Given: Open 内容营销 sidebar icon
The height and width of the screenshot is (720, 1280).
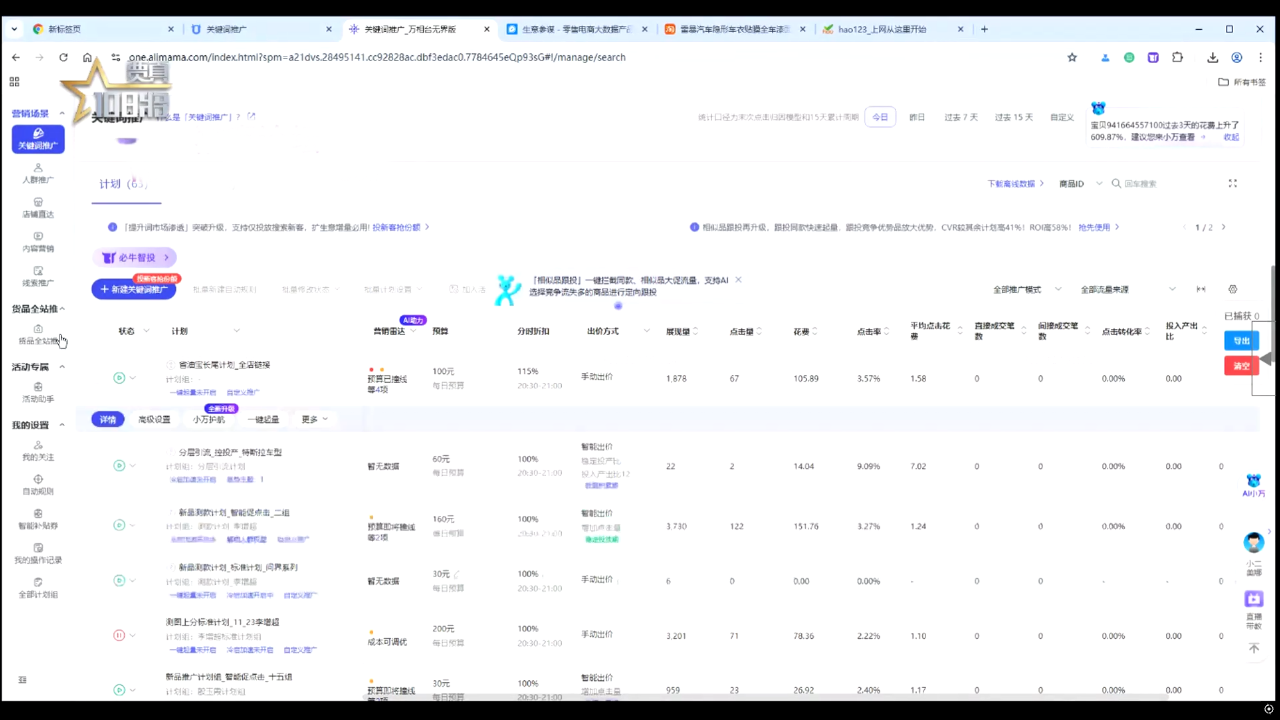Looking at the screenshot, I should point(38,242).
